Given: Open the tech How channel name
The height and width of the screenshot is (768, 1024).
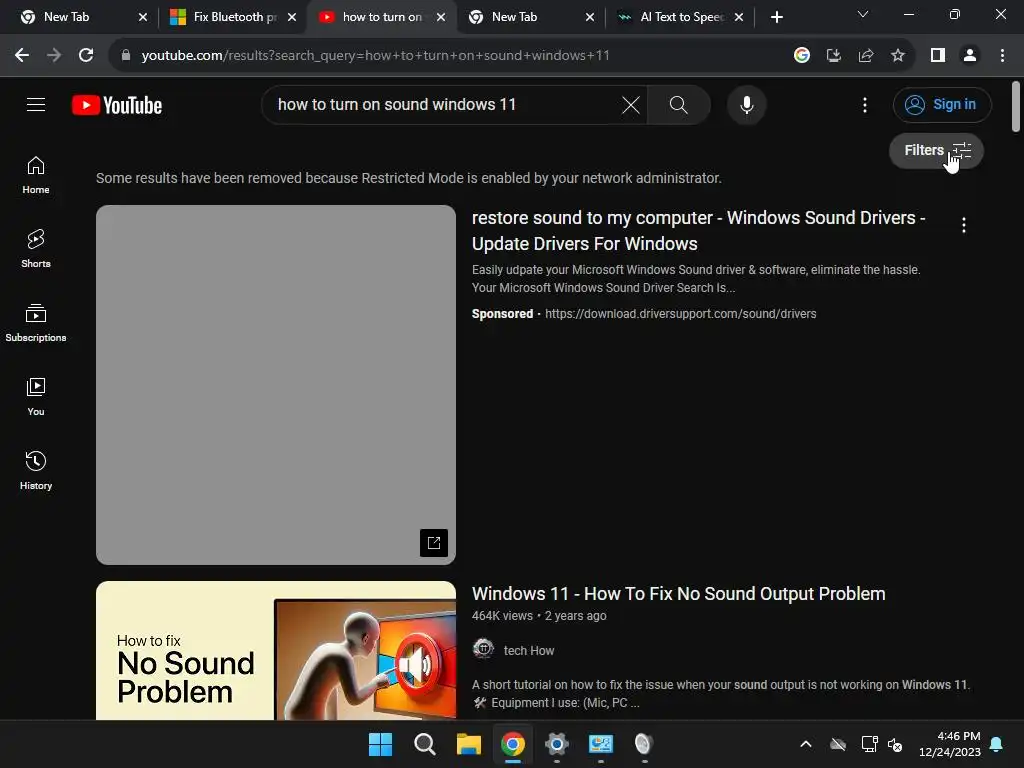Looking at the screenshot, I should tap(528, 650).
